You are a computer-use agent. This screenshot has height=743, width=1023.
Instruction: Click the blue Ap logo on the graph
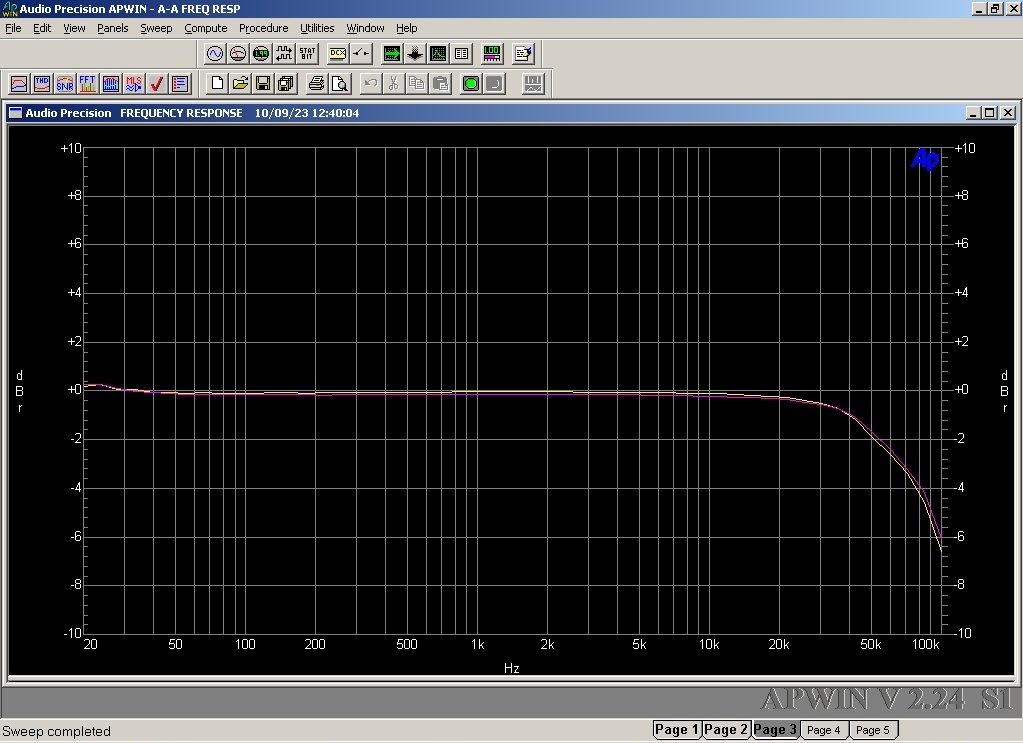pyautogui.click(x=925, y=160)
